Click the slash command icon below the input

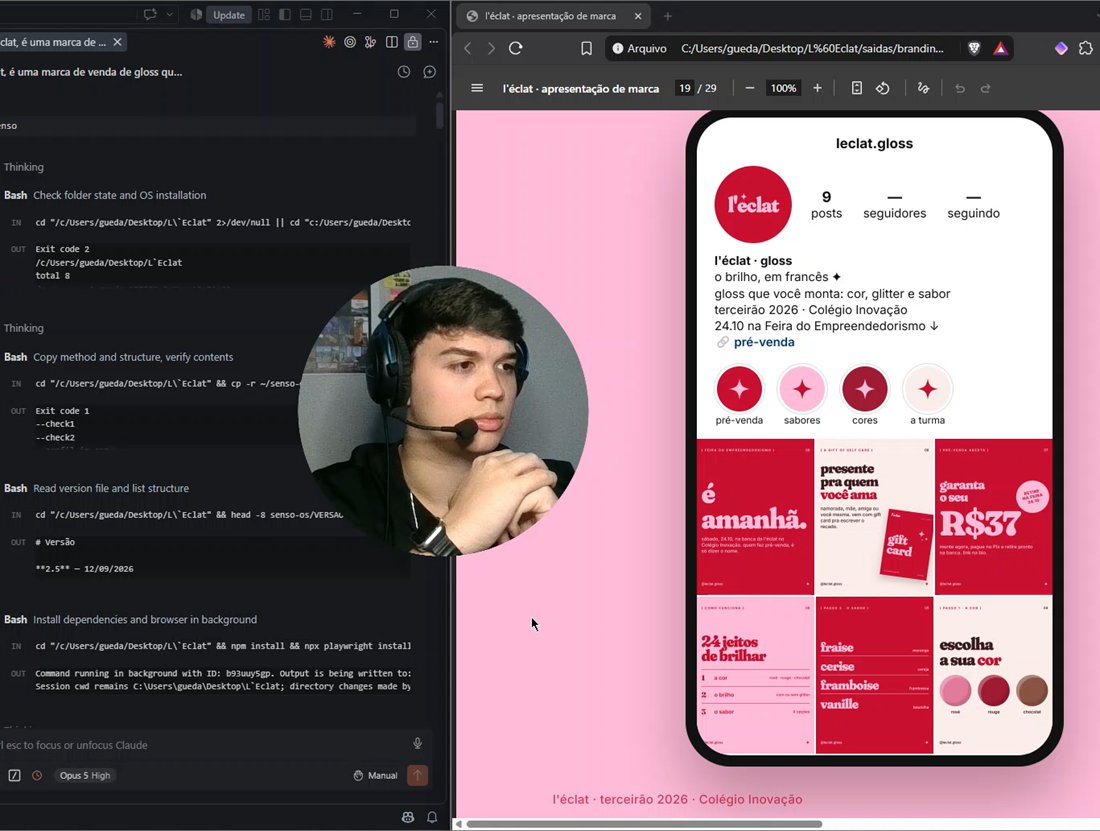coord(15,776)
